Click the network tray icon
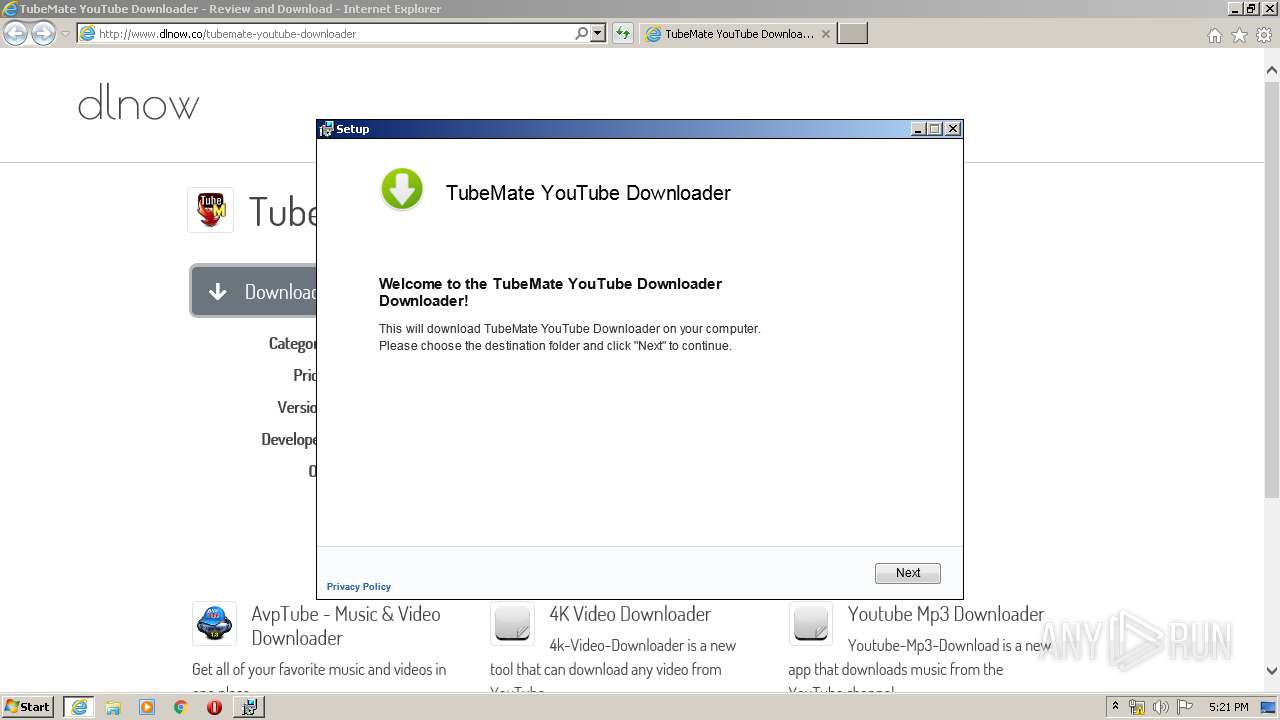The image size is (1280, 720). click(1137, 707)
